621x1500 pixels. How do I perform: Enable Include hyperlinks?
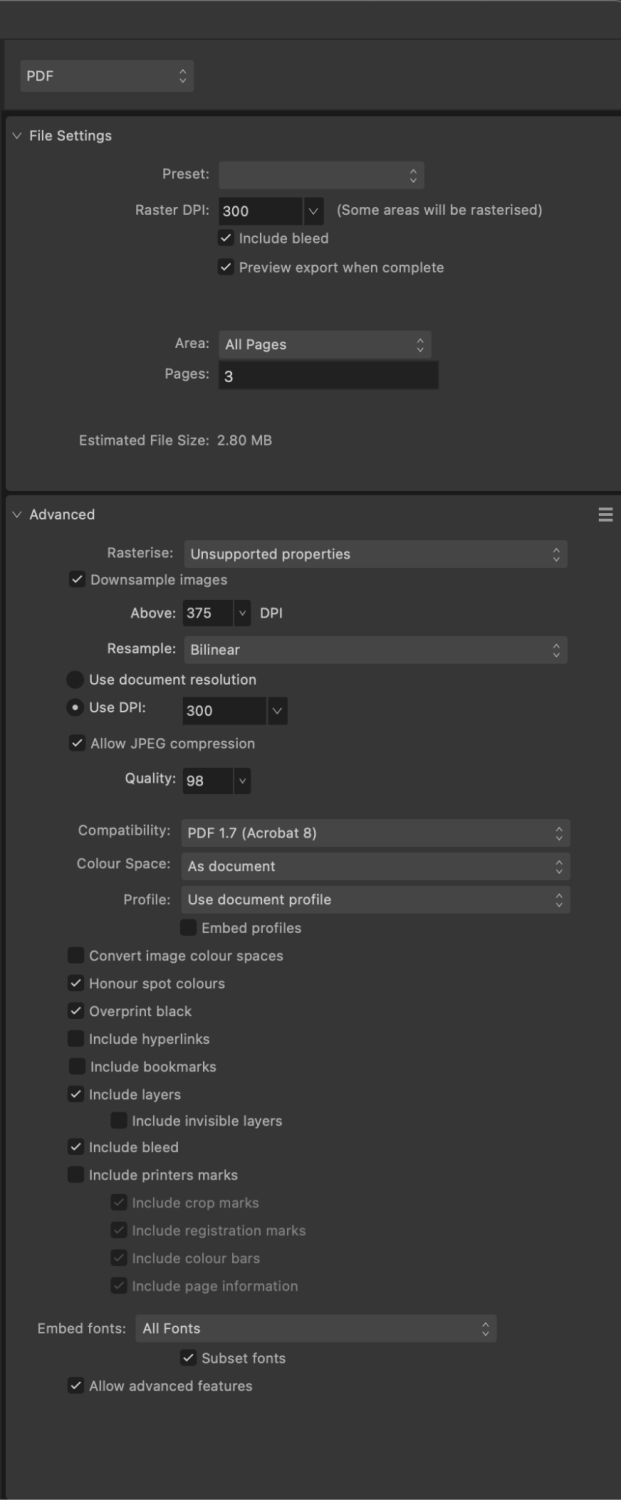click(x=75, y=1038)
